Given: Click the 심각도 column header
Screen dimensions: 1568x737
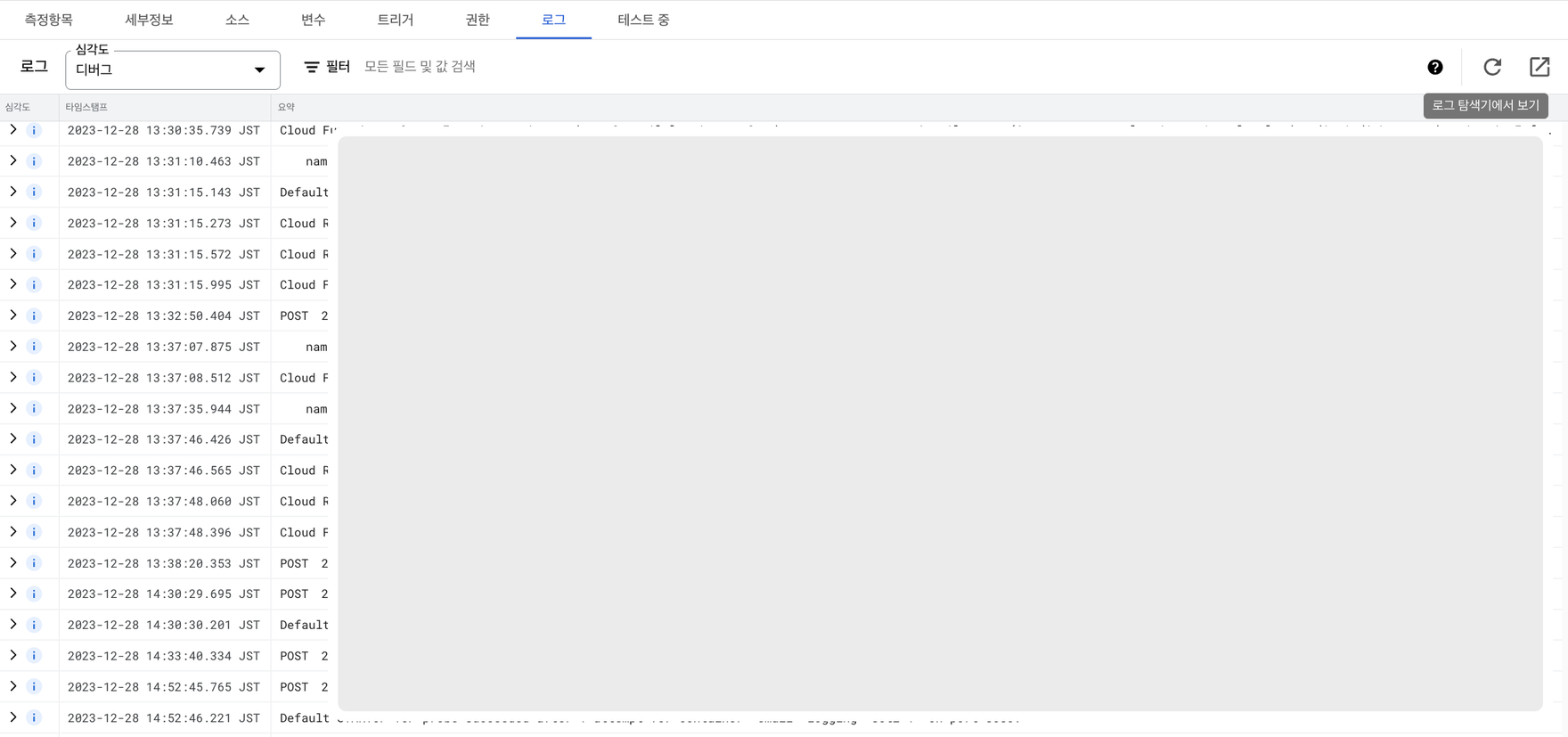Looking at the screenshot, I should pyautogui.click(x=18, y=107).
